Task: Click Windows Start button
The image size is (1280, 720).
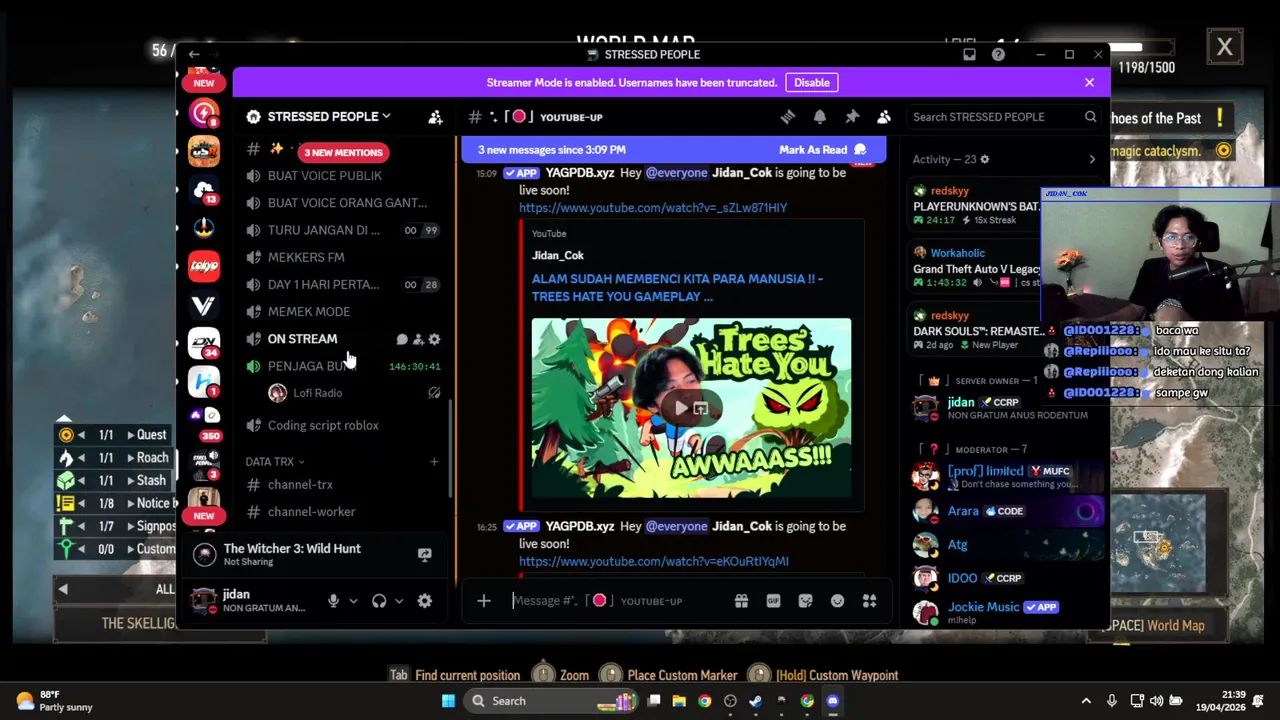Action: [448, 701]
